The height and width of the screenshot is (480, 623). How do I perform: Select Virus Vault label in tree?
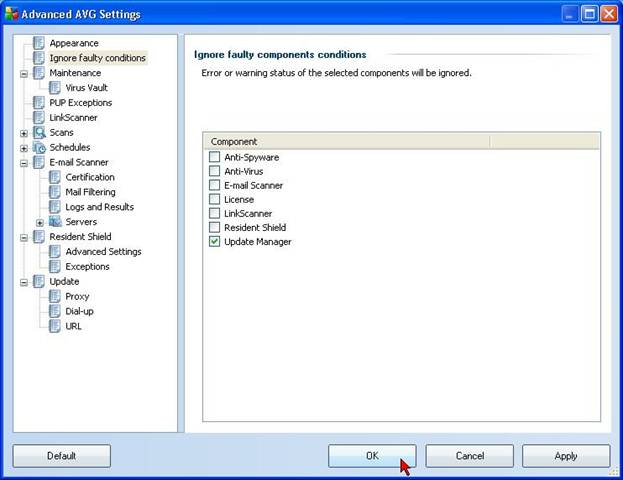87,88
